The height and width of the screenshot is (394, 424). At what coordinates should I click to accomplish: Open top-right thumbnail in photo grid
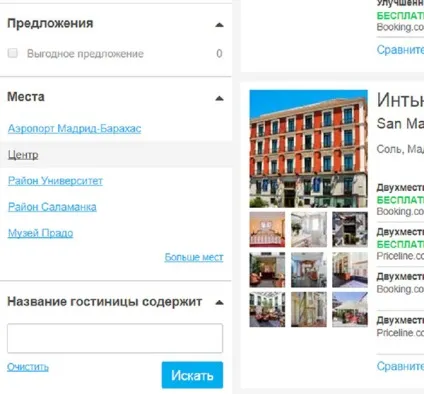pyautogui.click(x=350, y=229)
